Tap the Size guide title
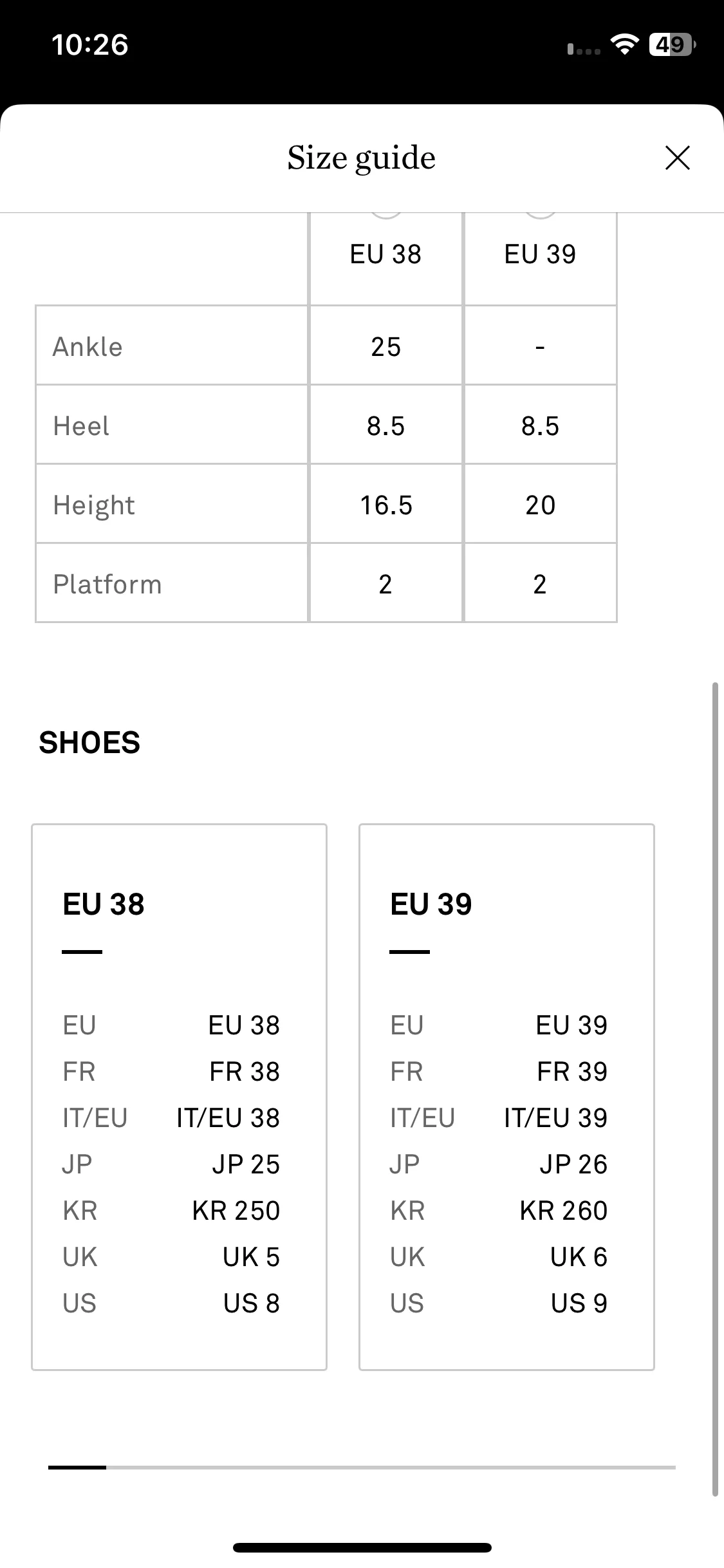This screenshot has width=724, height=1568. (362, 158)
